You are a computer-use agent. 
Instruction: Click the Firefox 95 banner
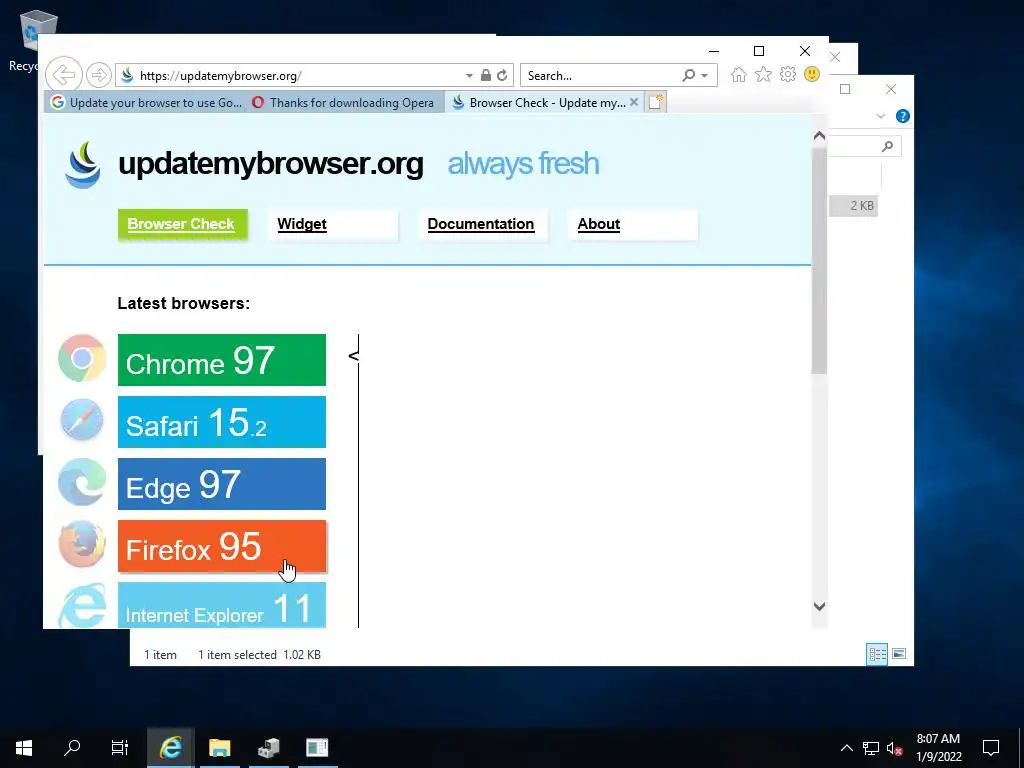(221, 546)
